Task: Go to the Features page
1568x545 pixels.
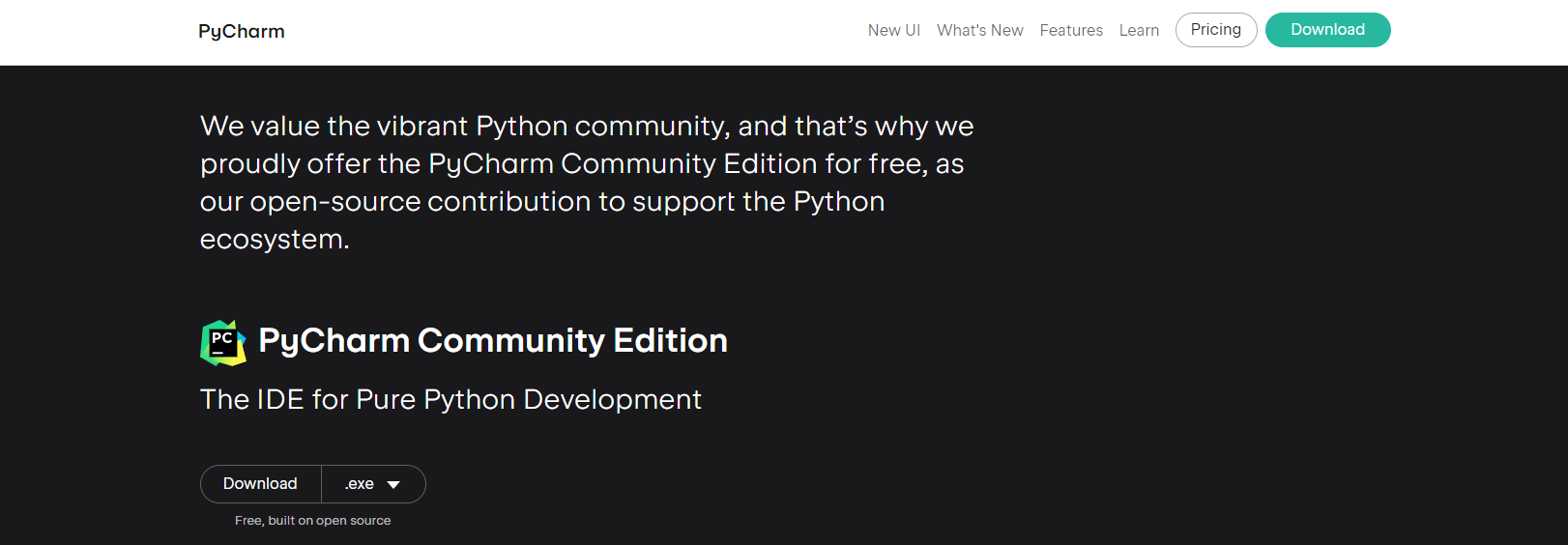Action: 1071,30
